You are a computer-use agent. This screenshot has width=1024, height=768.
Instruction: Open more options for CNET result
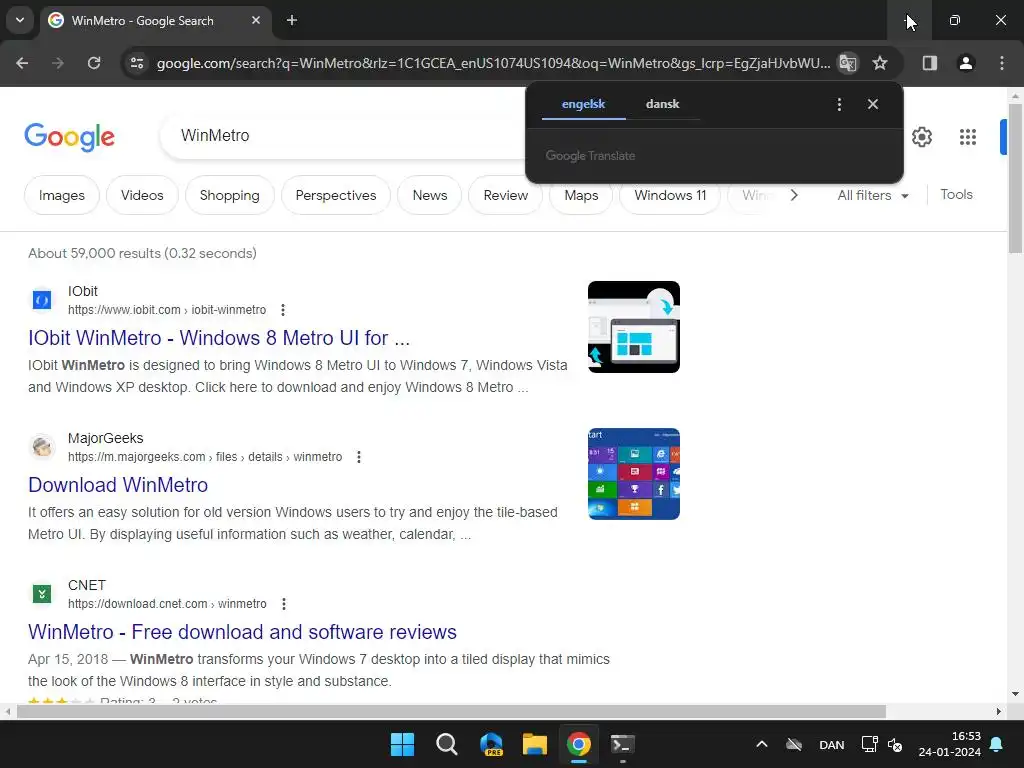(x=283, y=603)
